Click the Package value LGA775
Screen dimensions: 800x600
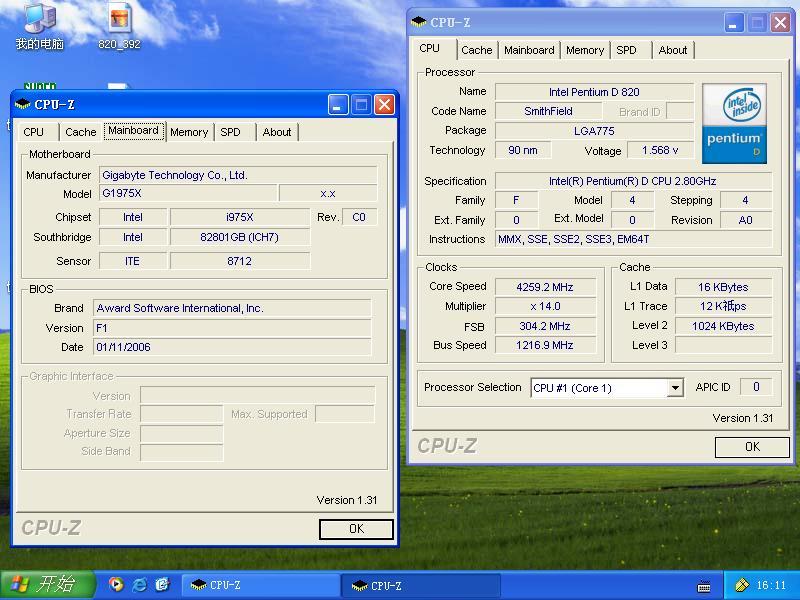(x=594, y=131)
